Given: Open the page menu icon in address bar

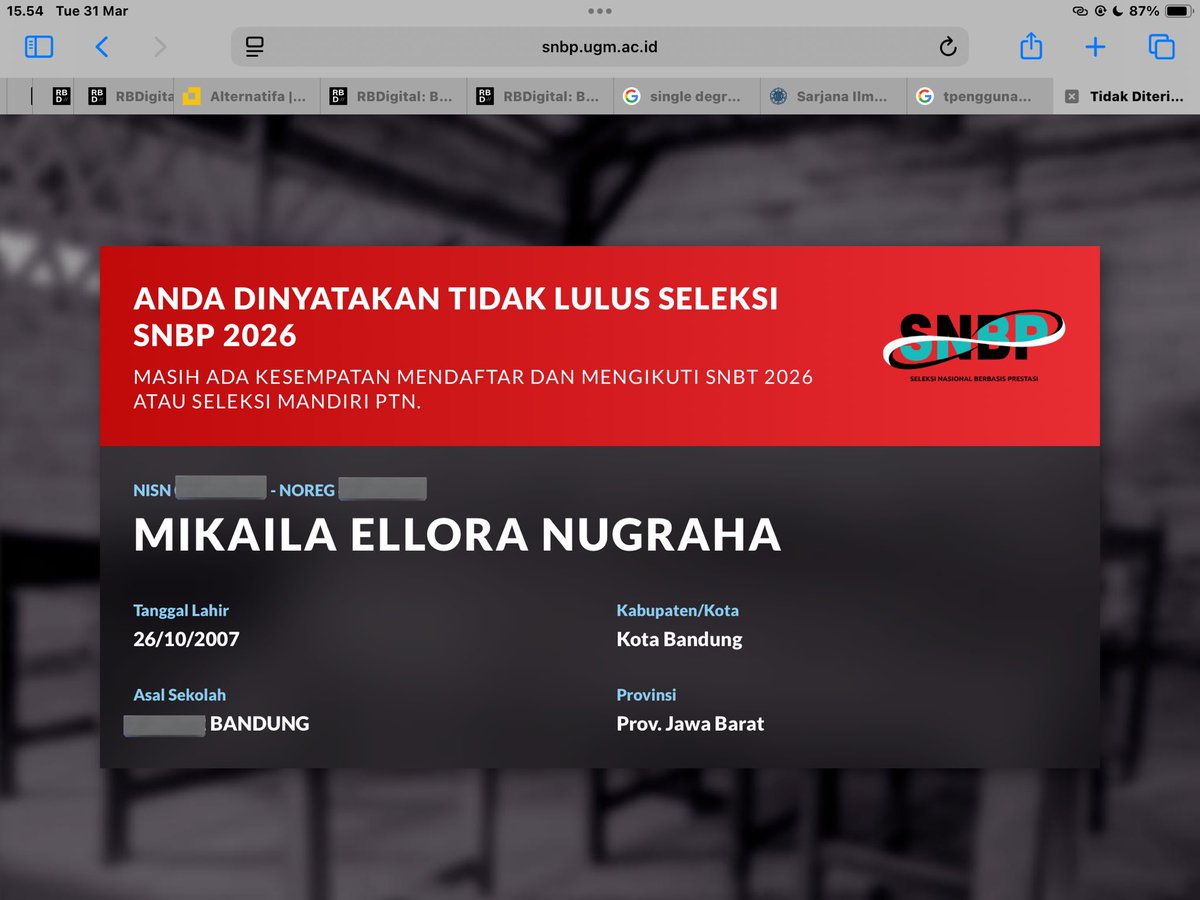Looking at the screenshot, I should tap(254, 46).
